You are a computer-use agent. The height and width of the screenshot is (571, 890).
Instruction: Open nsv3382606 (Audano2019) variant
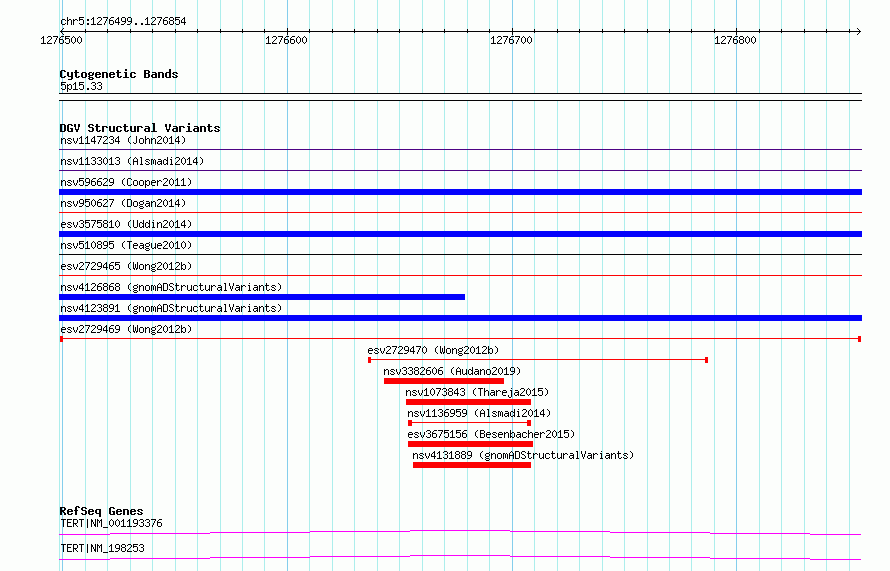452,371
